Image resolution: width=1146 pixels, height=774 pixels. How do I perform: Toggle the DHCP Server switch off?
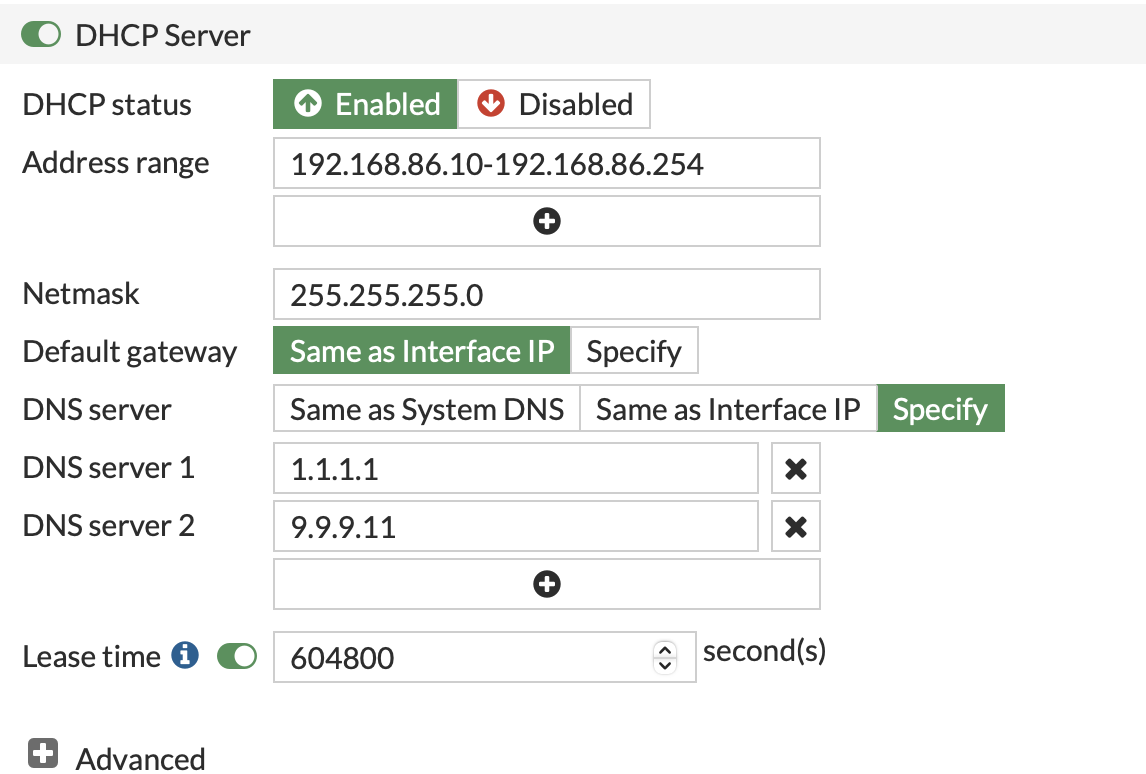(x=40, y=33)
